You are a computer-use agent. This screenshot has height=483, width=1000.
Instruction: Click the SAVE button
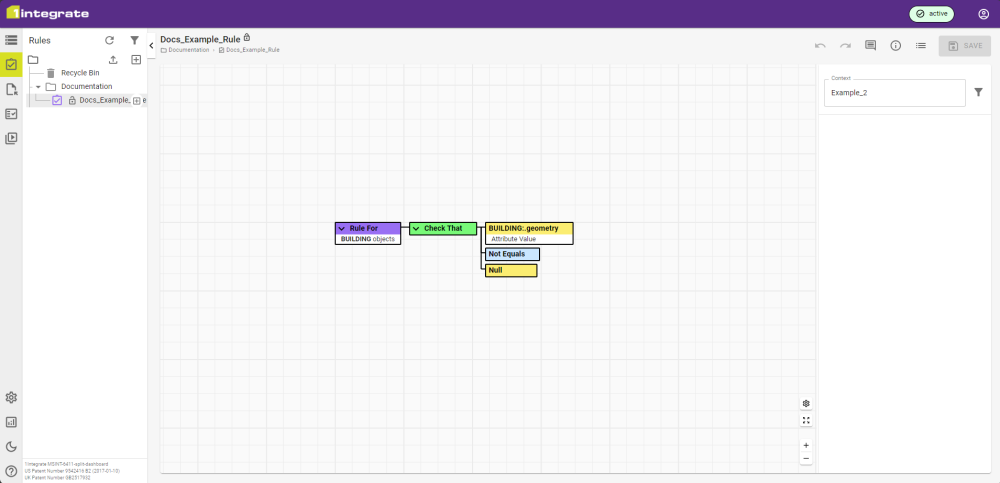964,45
